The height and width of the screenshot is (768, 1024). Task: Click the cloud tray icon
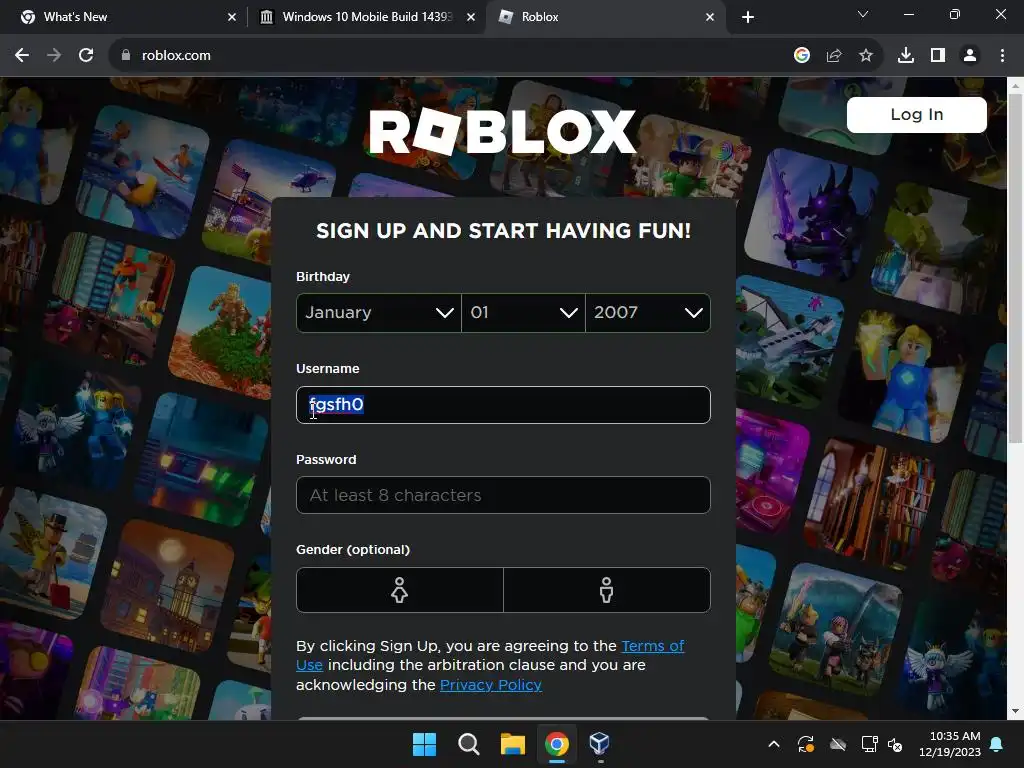(x=838, y=744)
